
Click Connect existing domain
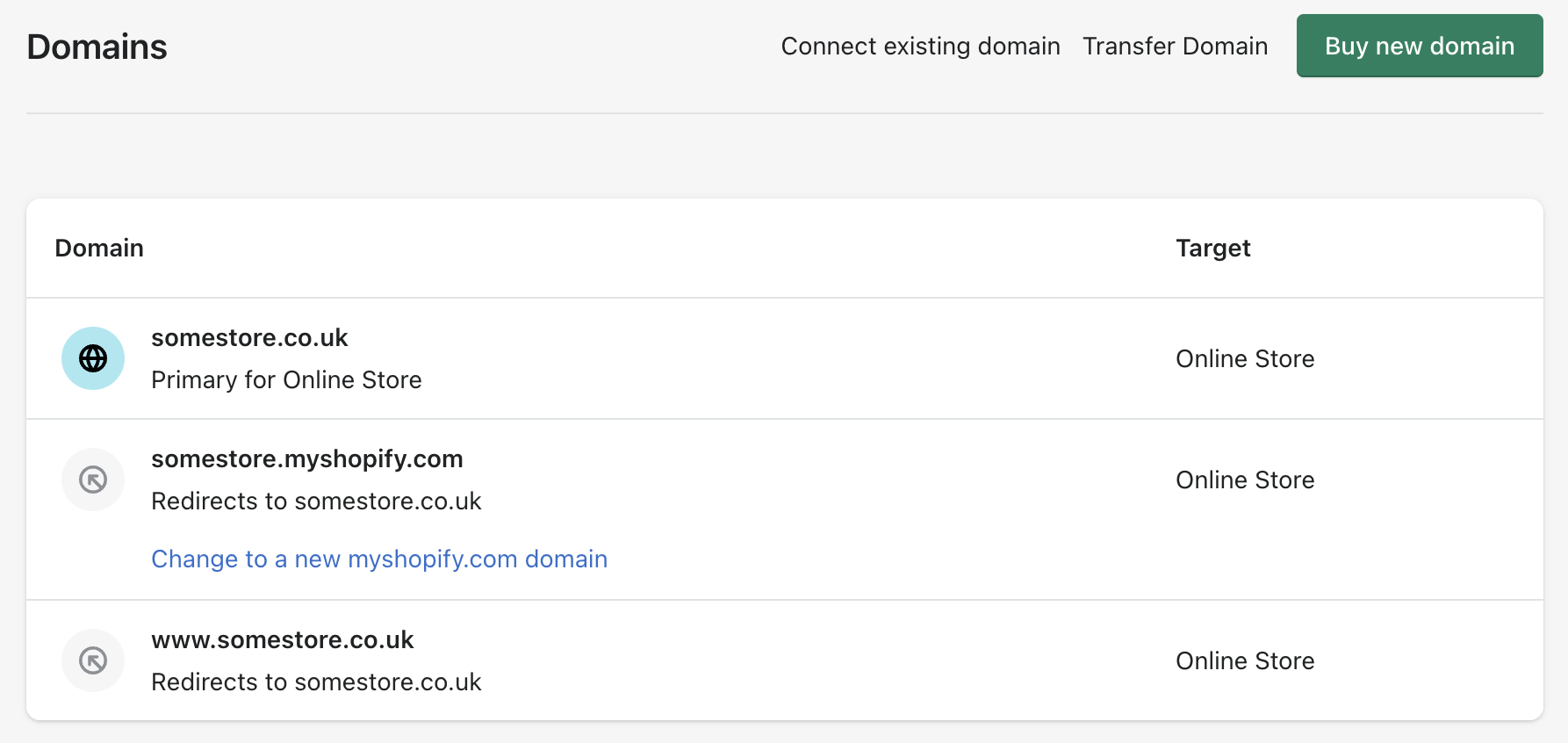coord(920,46)
